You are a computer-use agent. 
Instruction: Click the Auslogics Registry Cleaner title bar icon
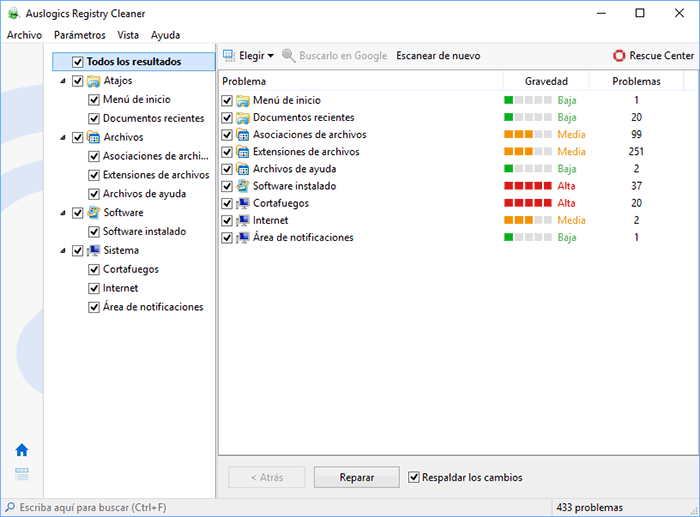point(14,13)
